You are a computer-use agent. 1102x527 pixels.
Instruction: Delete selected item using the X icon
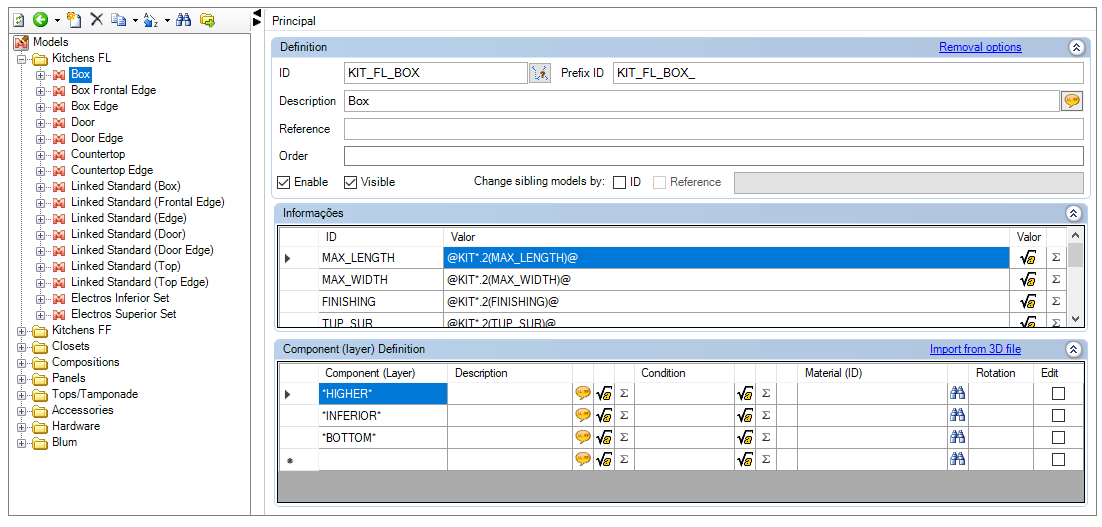97,20
